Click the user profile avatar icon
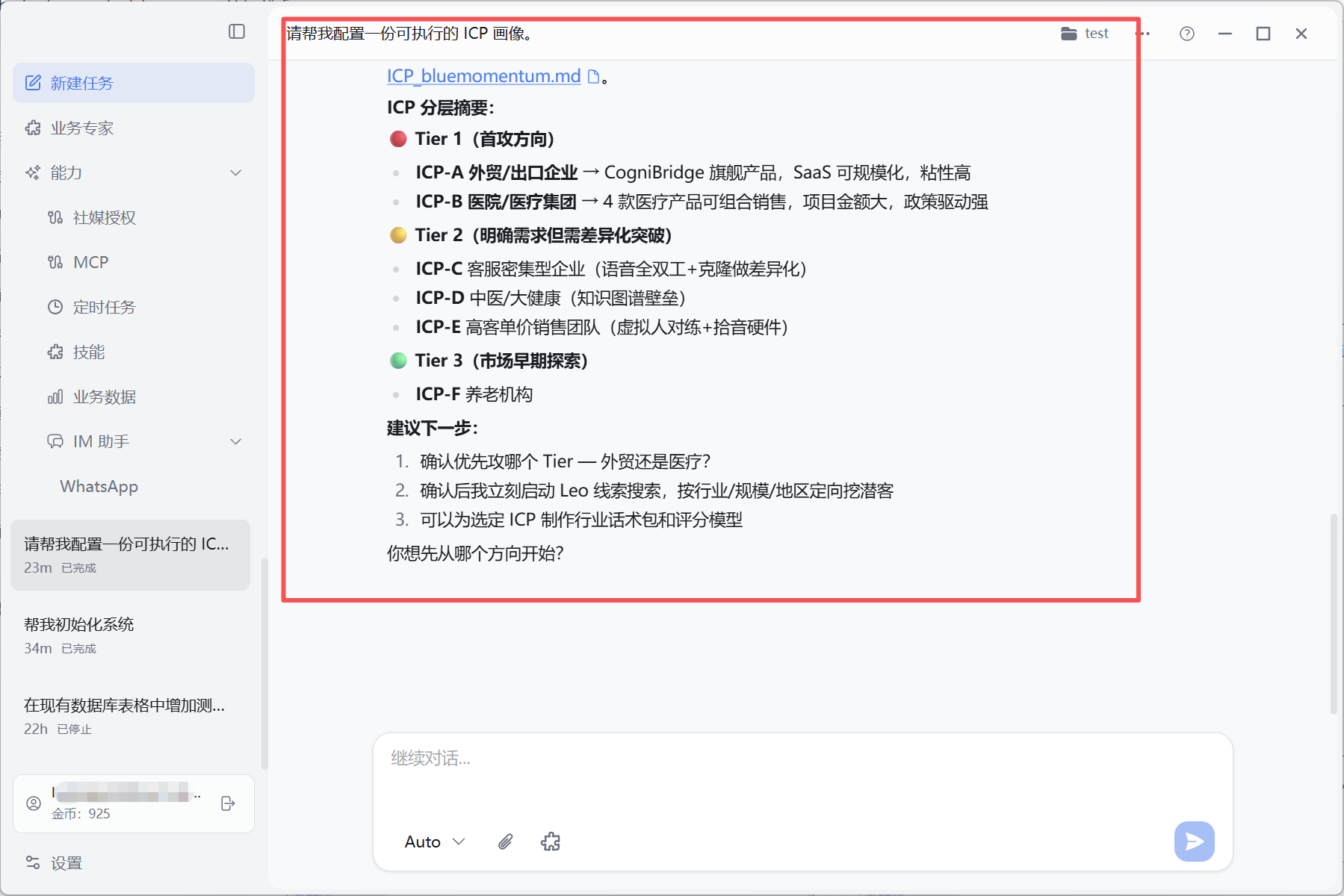 (x=34, y=803)
